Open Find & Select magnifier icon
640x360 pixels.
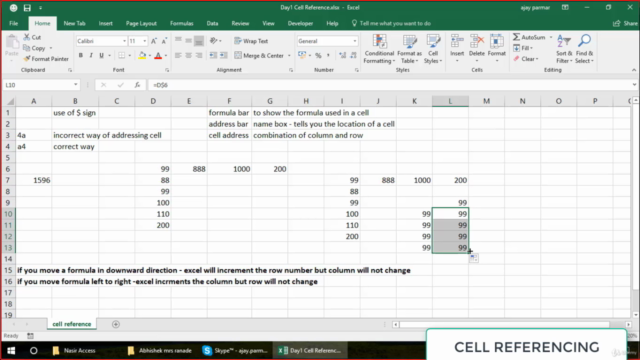click(x=584, y=41)
